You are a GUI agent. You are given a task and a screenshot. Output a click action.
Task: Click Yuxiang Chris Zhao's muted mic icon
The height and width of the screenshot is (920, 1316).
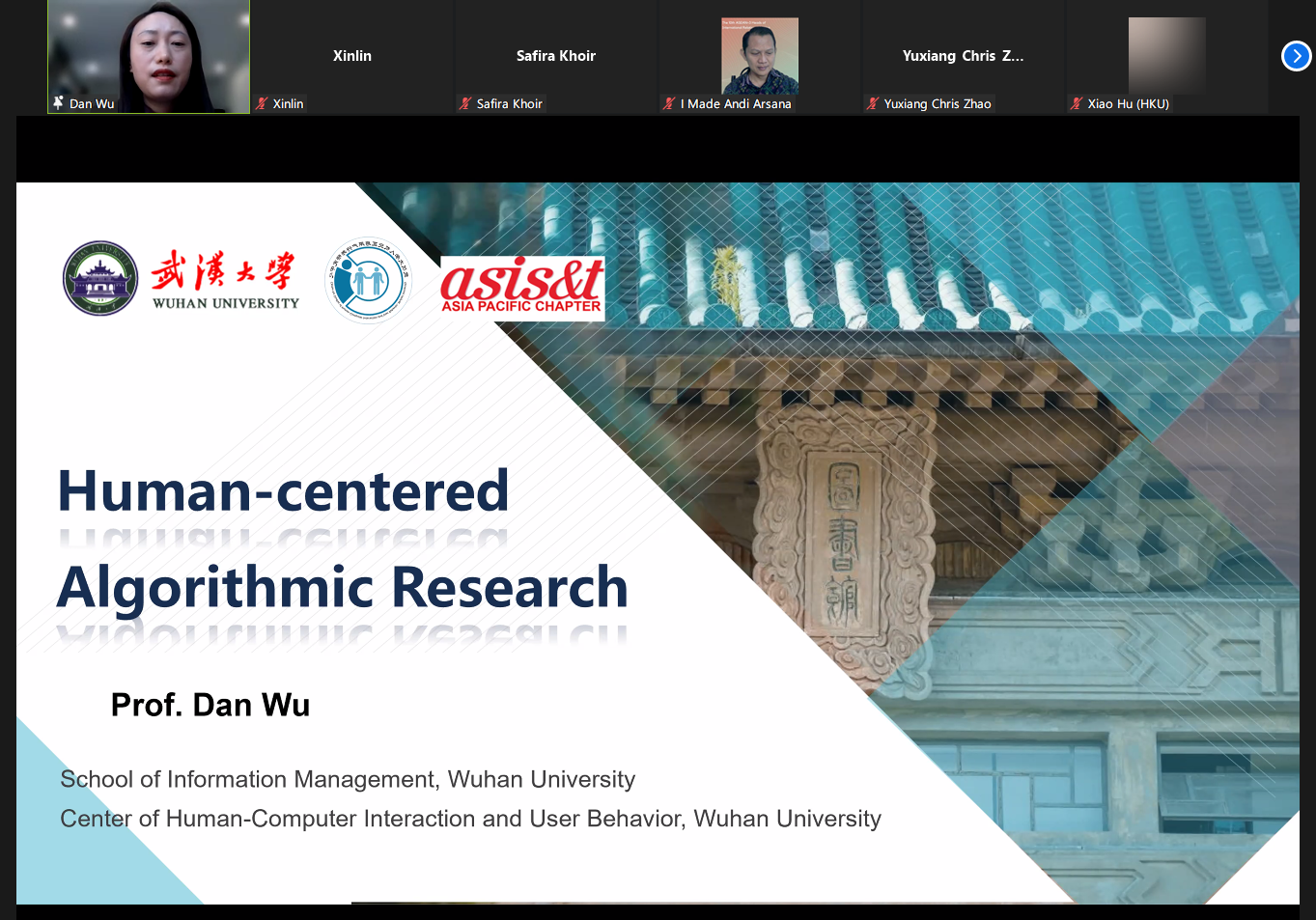873,103
